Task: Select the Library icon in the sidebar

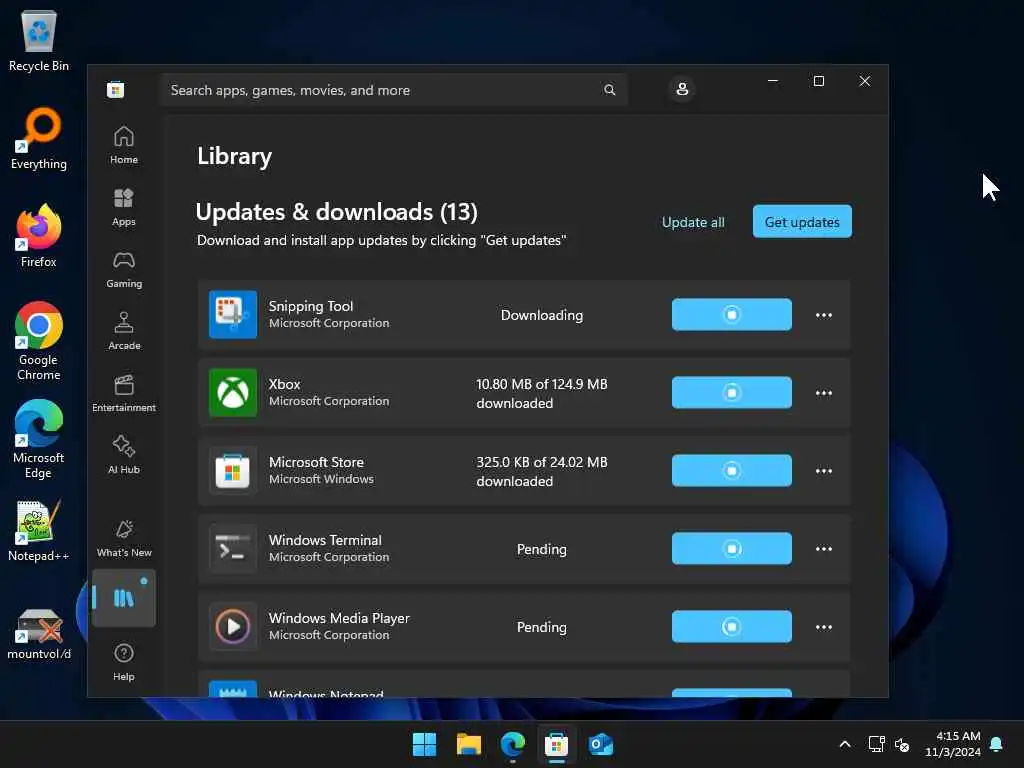Action: coord(123,598)
